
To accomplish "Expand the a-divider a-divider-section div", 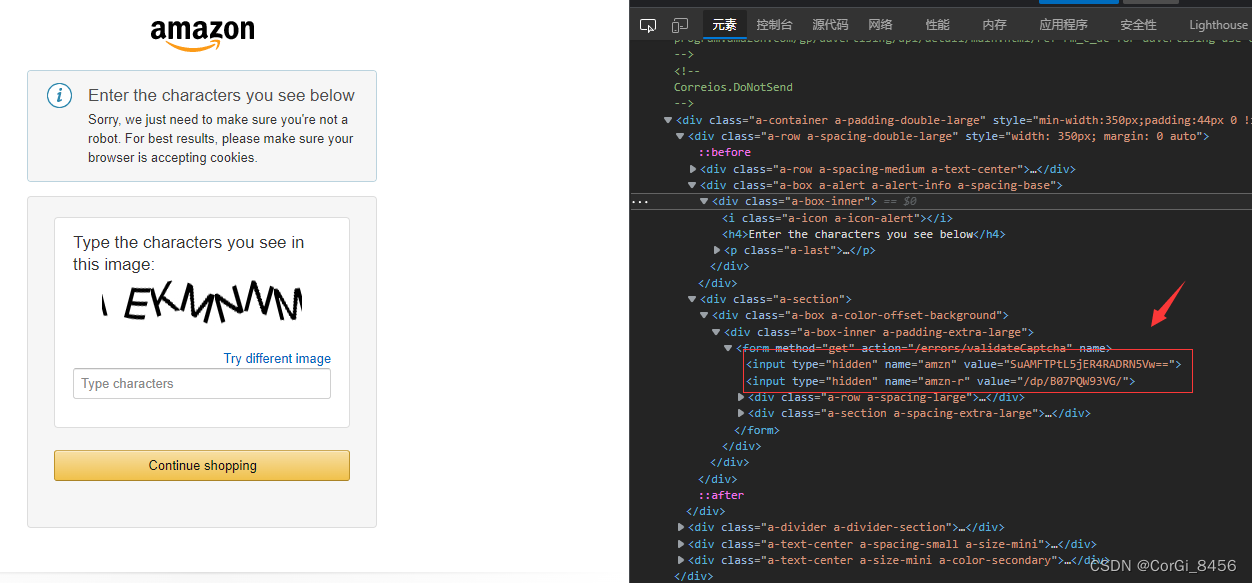I will click(x=681, y=527).
